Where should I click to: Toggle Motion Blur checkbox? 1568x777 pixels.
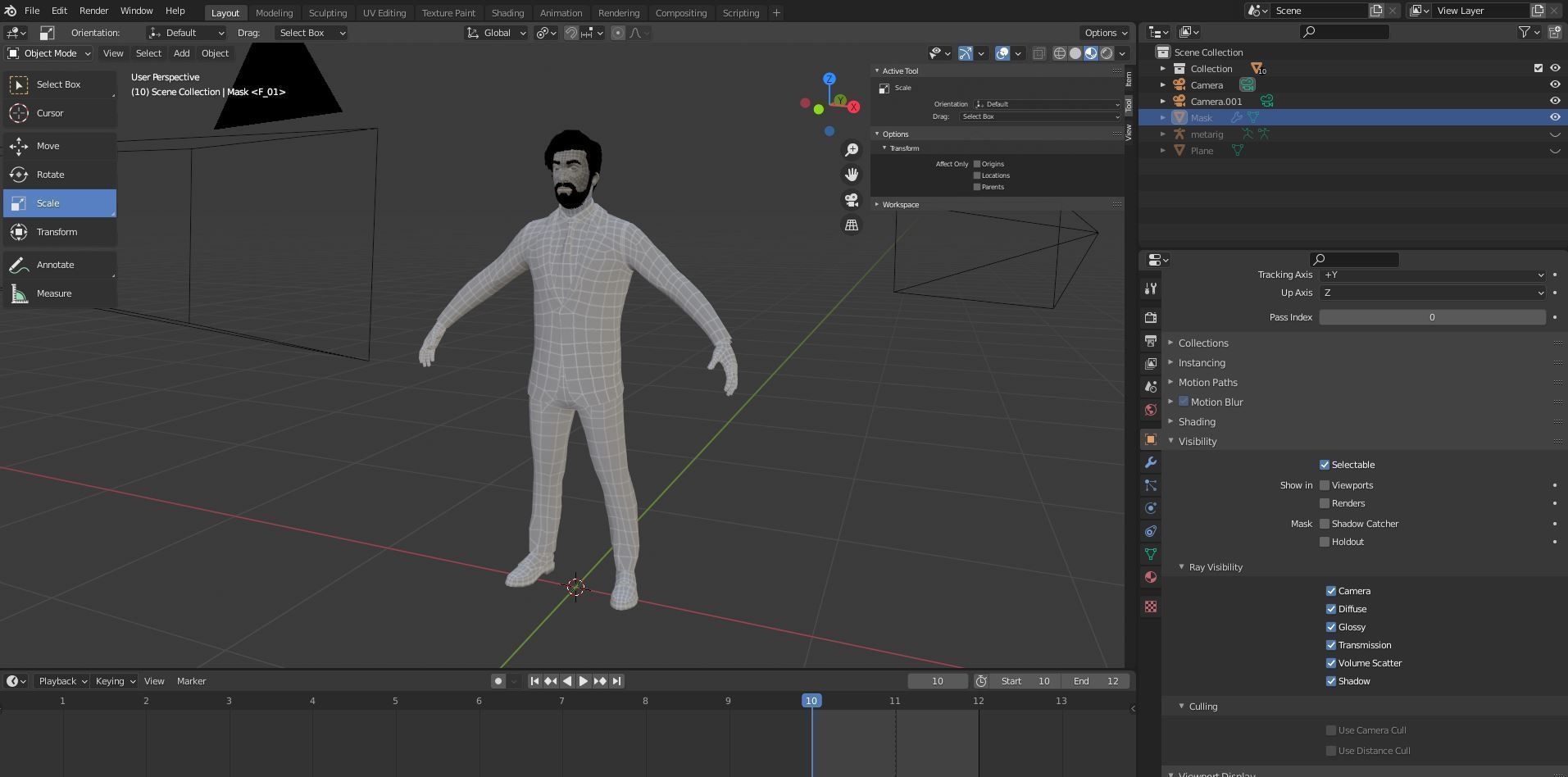click(x=1184, y=402)
